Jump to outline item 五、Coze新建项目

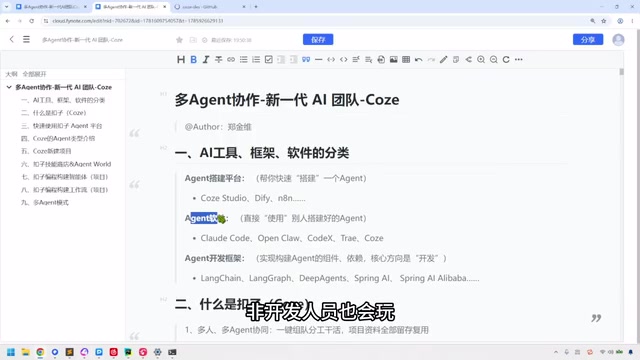(x=46, y=151)
